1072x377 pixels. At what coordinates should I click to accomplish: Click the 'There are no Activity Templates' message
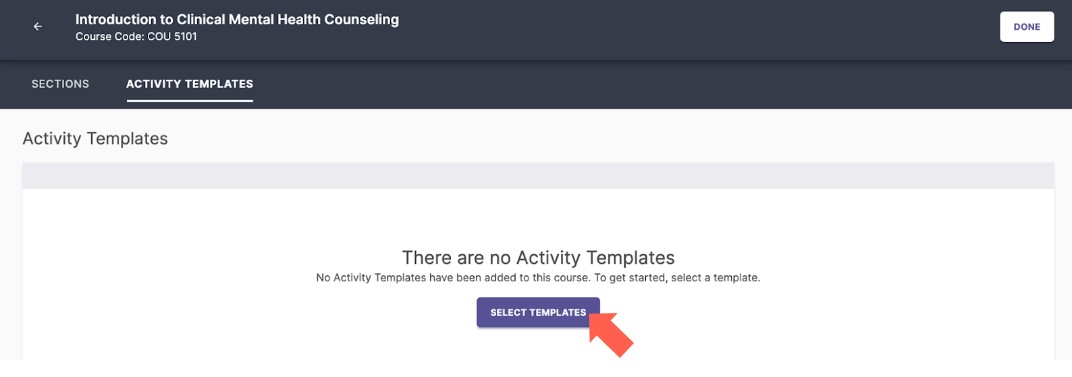(x=538, y=257)
